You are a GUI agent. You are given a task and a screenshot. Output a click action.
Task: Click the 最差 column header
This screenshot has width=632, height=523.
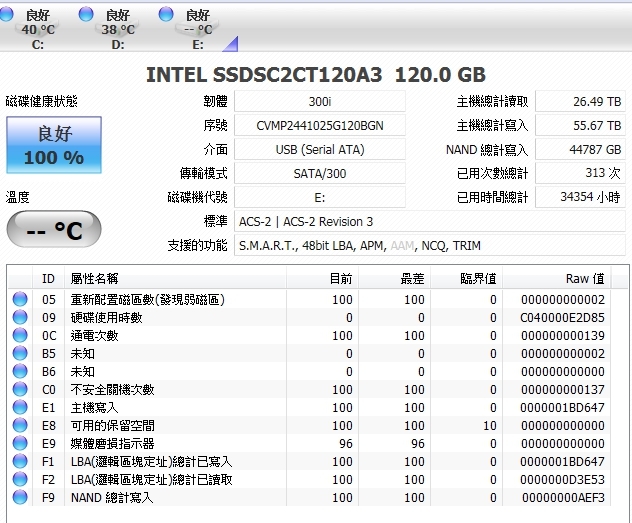click(x=395, y=278)
